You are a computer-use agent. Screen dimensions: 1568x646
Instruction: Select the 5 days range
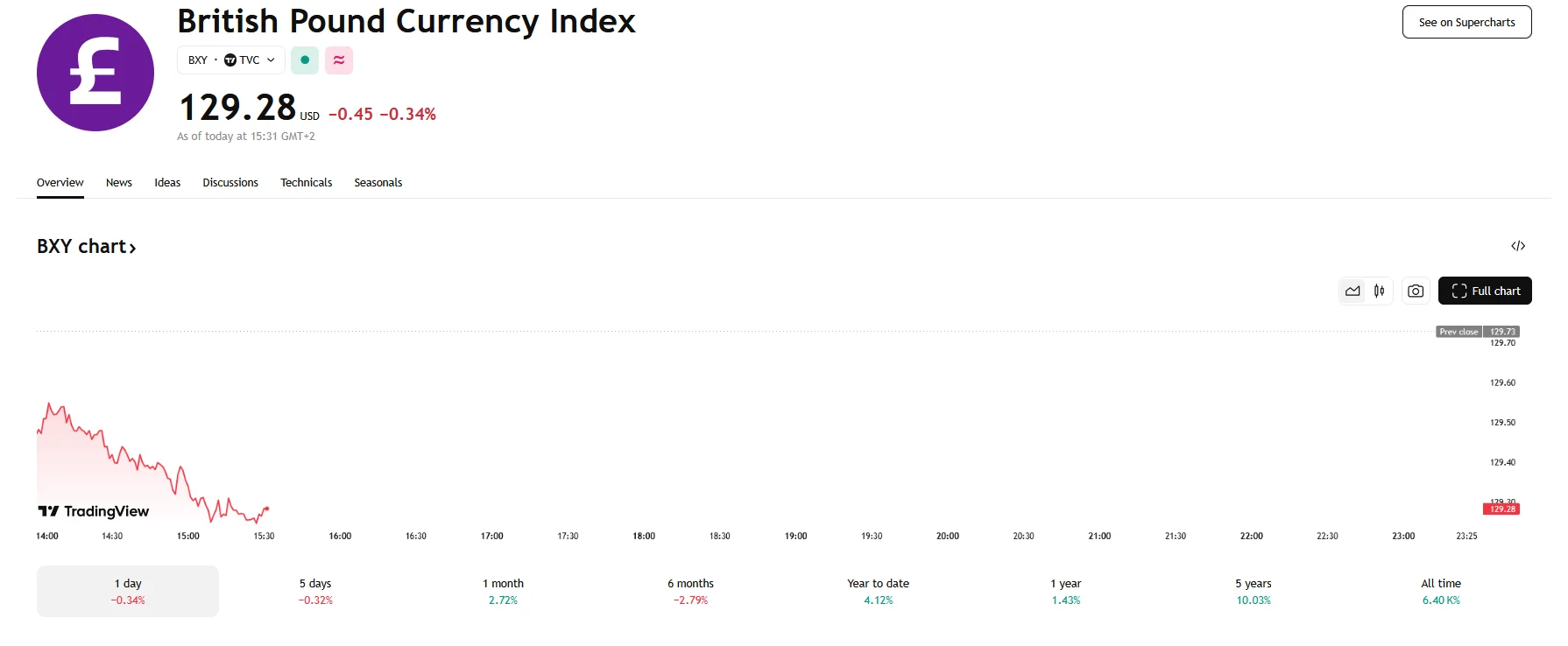pyautogui.click(x=315, y=591)
